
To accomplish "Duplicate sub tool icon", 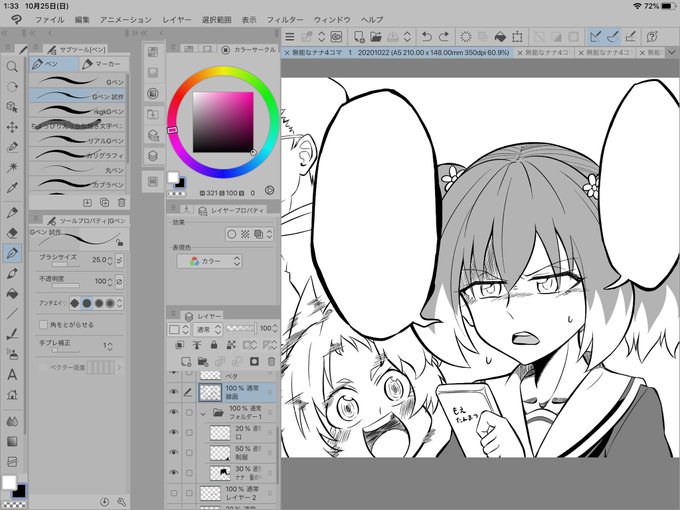I will (105, 202).
